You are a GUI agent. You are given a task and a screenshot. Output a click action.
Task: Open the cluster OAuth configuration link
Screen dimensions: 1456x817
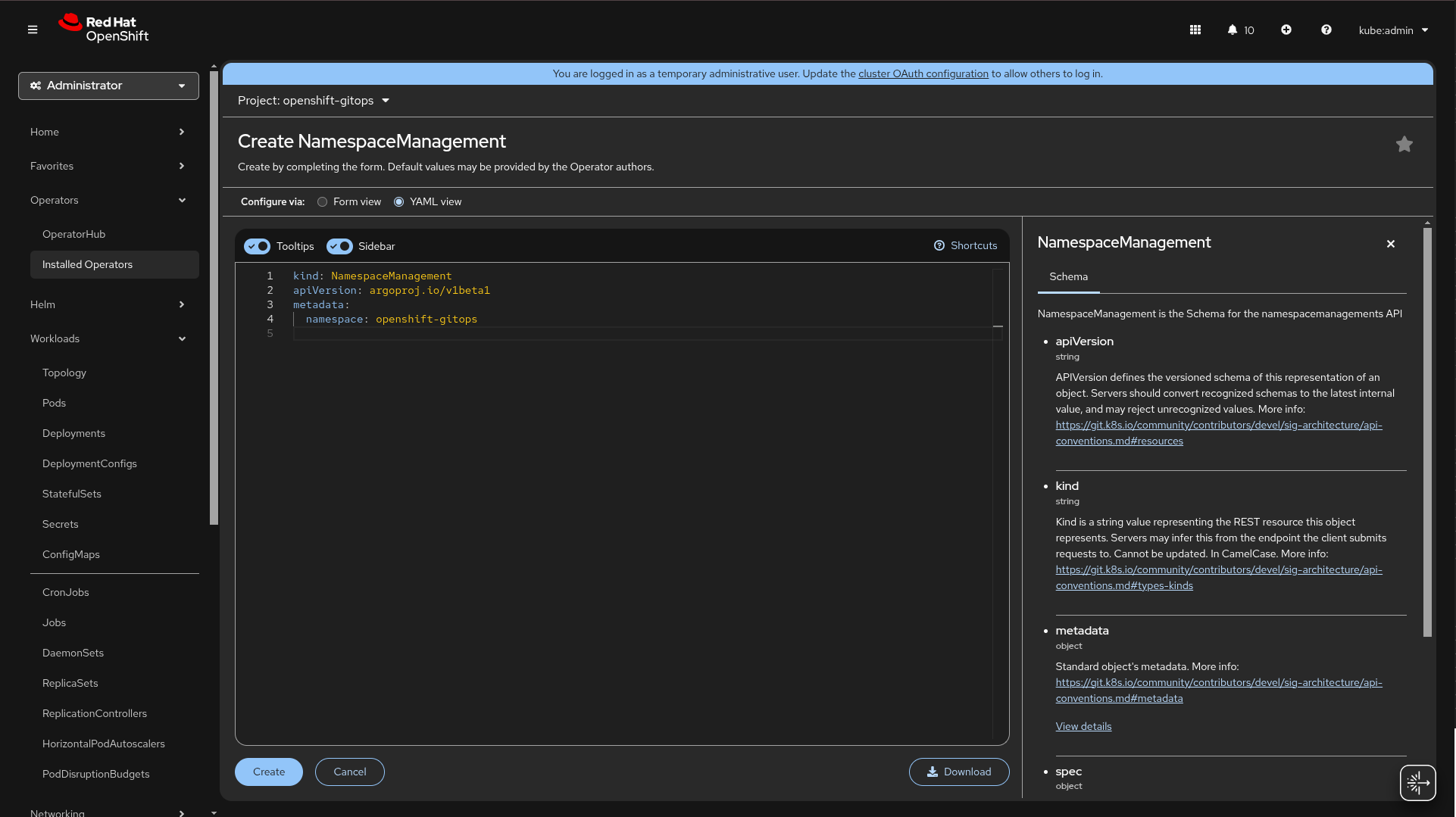point(923,73)
